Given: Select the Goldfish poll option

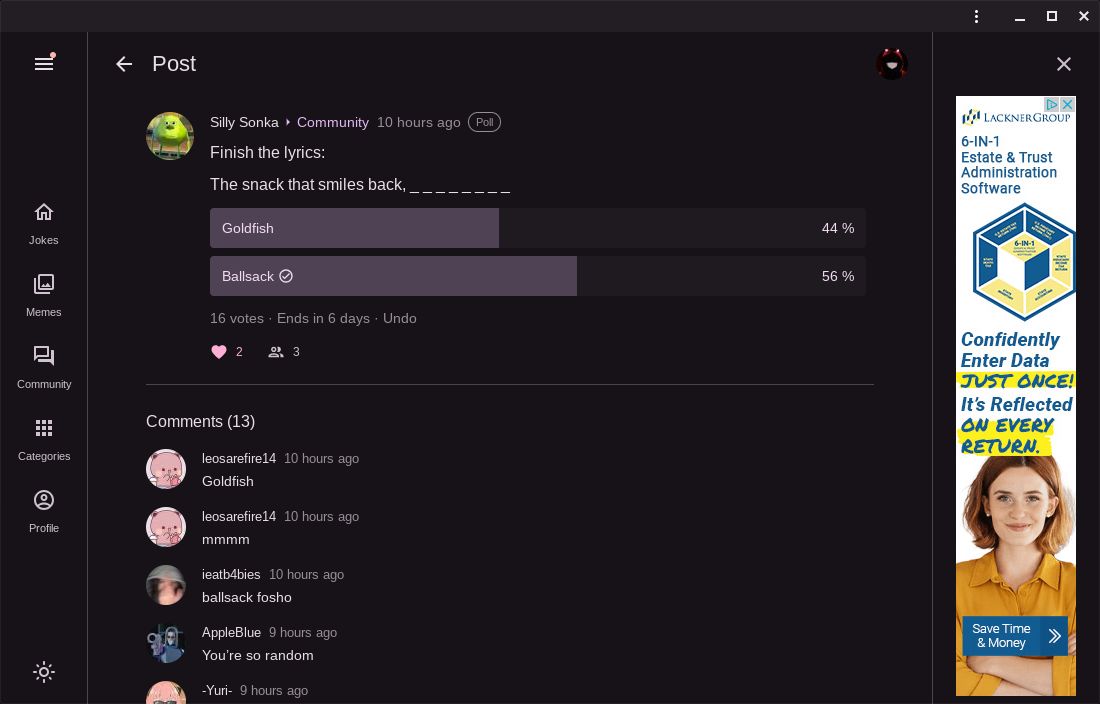Looking at the screenshot, I should (537, 228).
